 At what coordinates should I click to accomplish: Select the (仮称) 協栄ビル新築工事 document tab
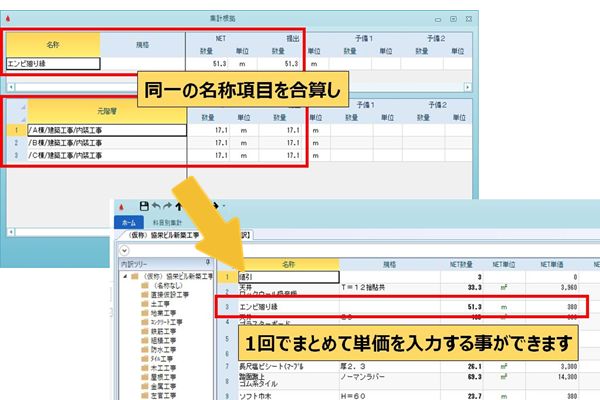coord(162,235)
